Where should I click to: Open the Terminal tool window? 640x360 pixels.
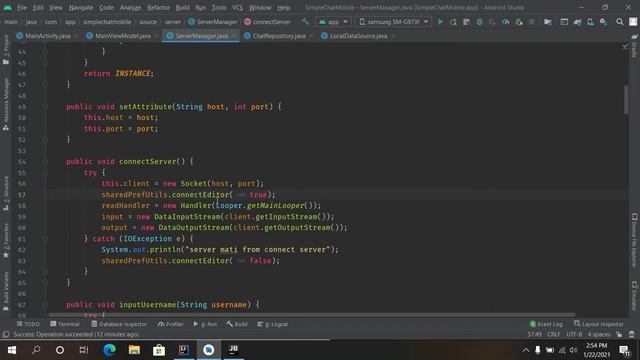64,324
